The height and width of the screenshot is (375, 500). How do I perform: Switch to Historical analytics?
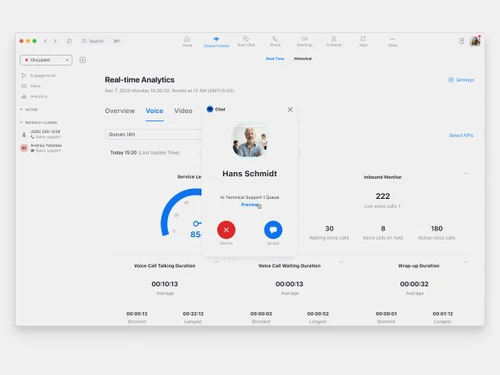click(x=303, y=59)
